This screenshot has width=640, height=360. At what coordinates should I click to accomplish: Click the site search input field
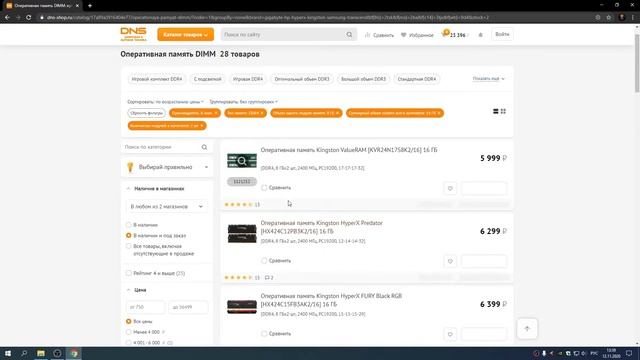click(x=284, y=35)
